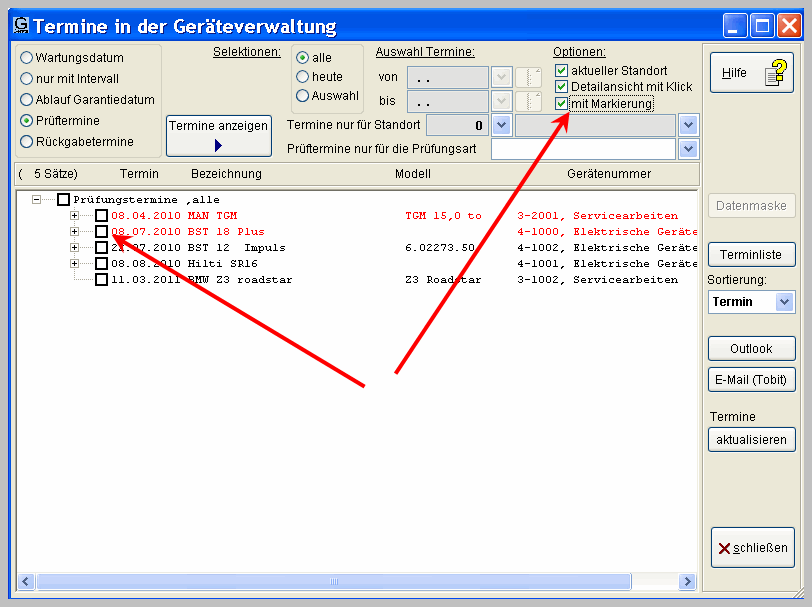
Task: Expand the Prüfungsart dropdown list
Action: pyautogui.click(x=687, y=149)
